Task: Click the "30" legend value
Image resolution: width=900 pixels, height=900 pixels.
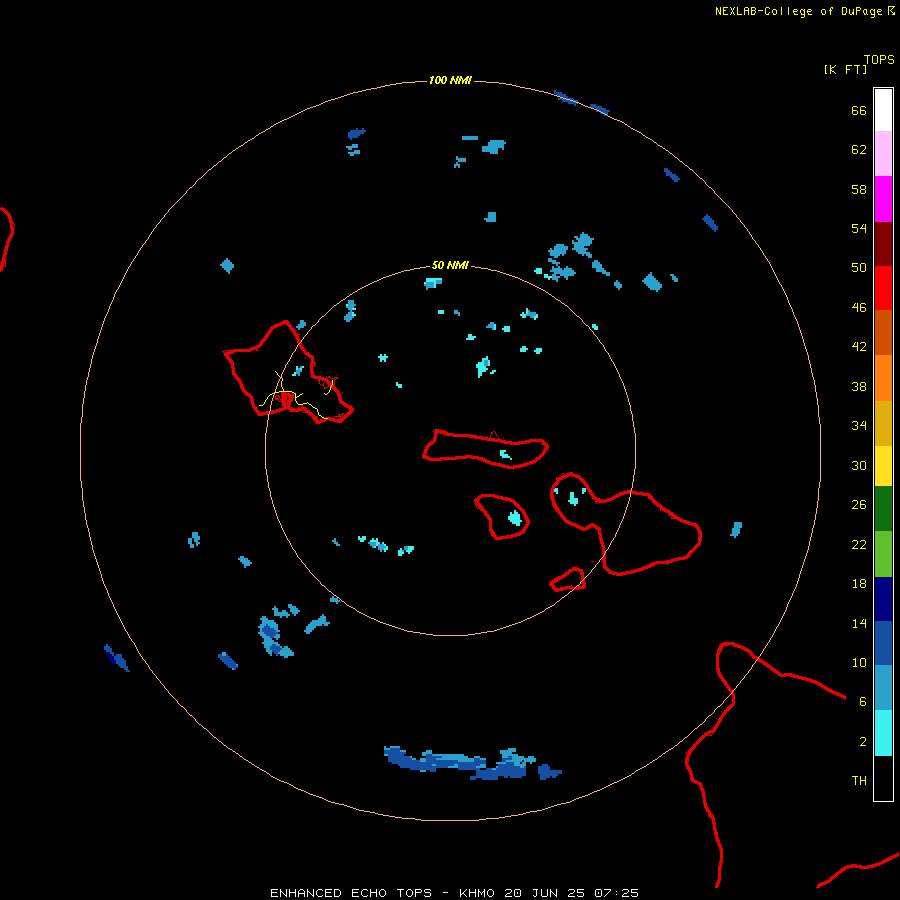Action: coord(859,465)
